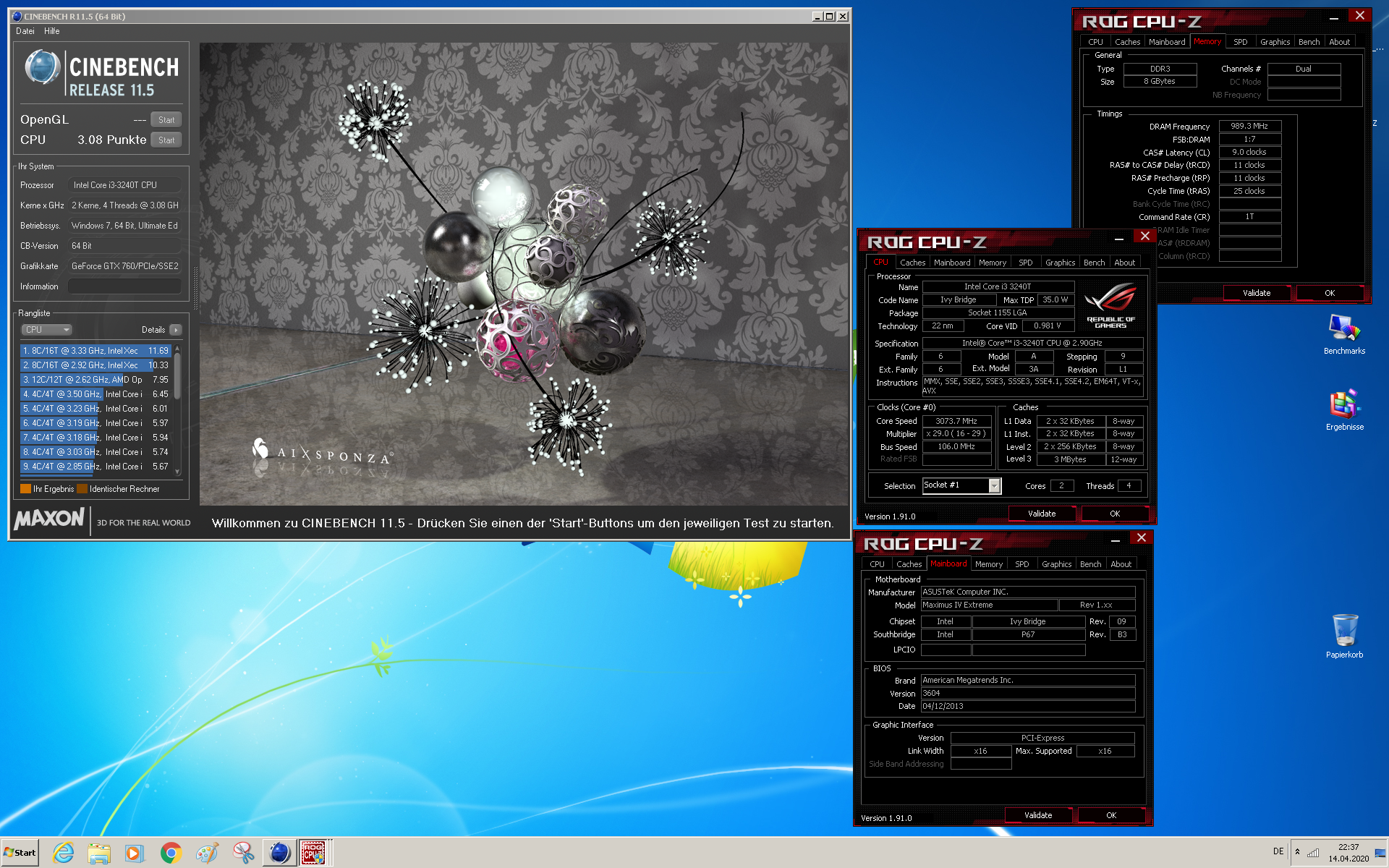Open Paint from the taskbar

pyautogui.click(x=207, y=853)
